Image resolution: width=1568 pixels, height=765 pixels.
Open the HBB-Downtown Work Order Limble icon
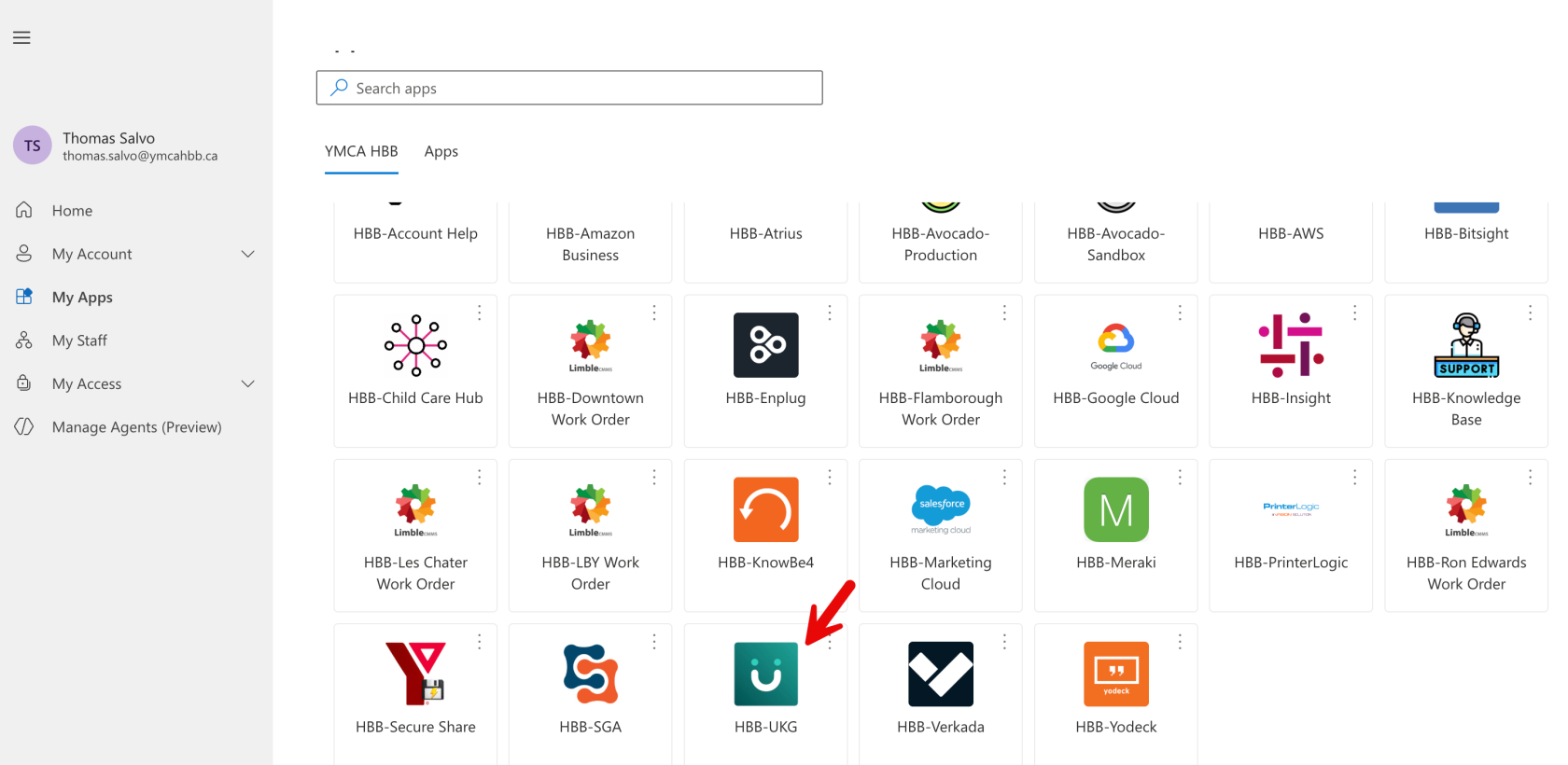click(591, 345)
